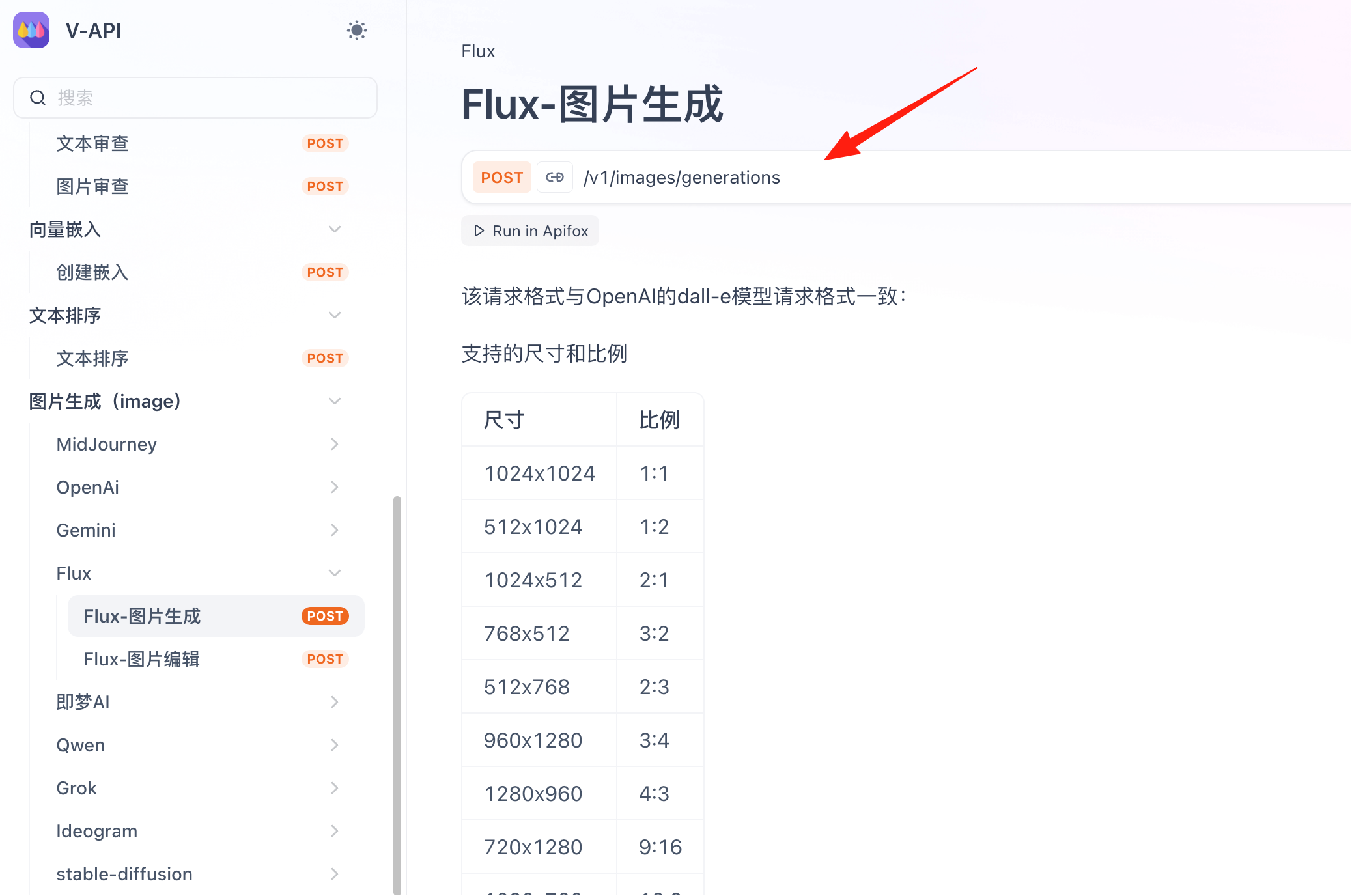Click Run in Apifox play icon
This screenshot has width=1352, height=896.
479,231
